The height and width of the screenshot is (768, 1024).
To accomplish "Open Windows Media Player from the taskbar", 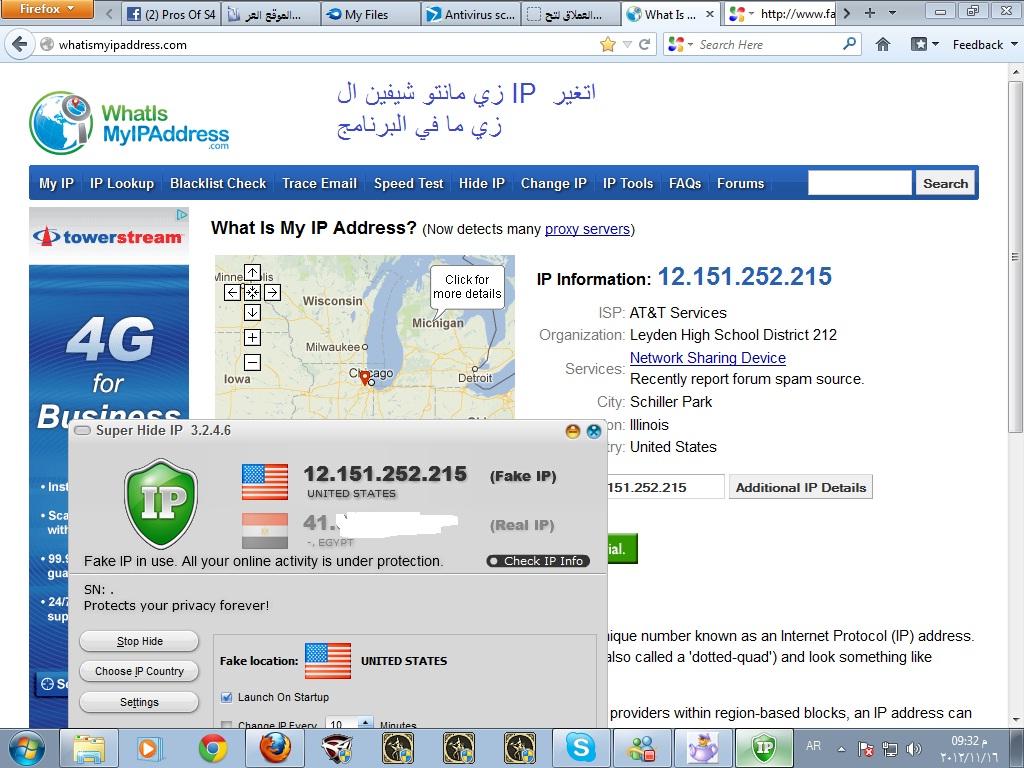I will (x=148, y=748).
